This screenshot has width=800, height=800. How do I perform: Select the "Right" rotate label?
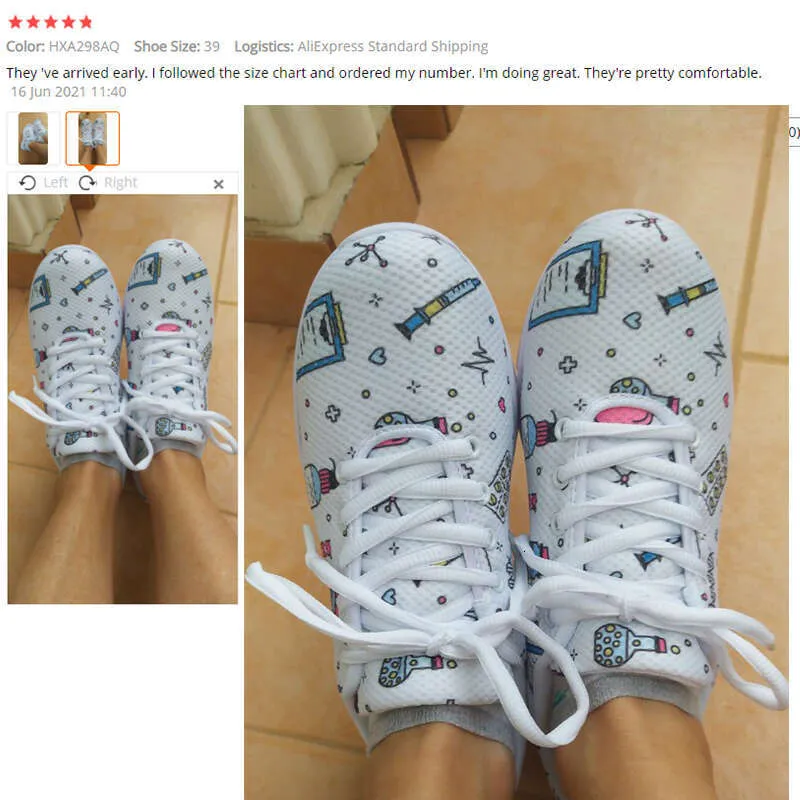tap(120, 182)
